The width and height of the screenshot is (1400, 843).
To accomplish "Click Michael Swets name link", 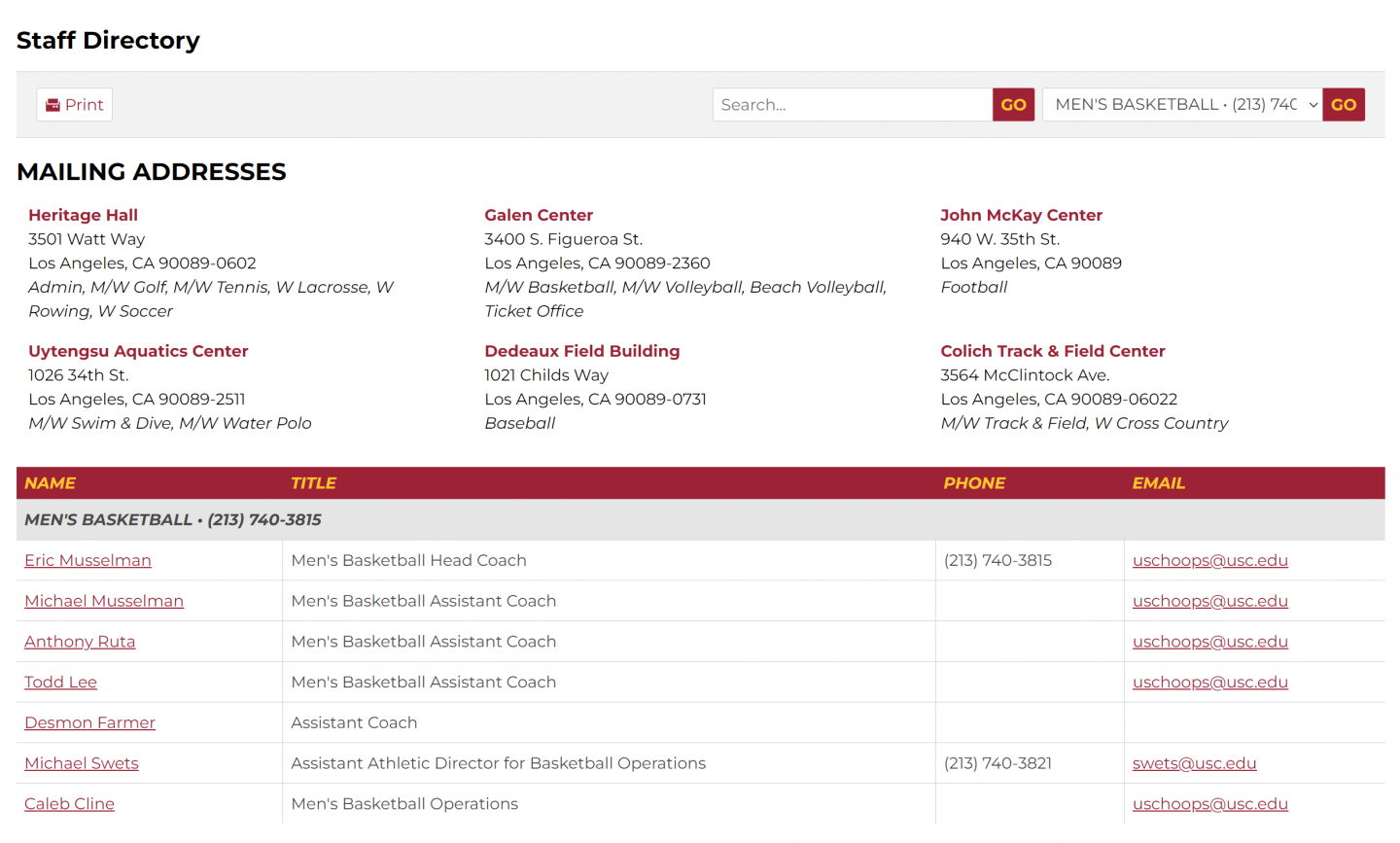I will (x=82, y=763).
